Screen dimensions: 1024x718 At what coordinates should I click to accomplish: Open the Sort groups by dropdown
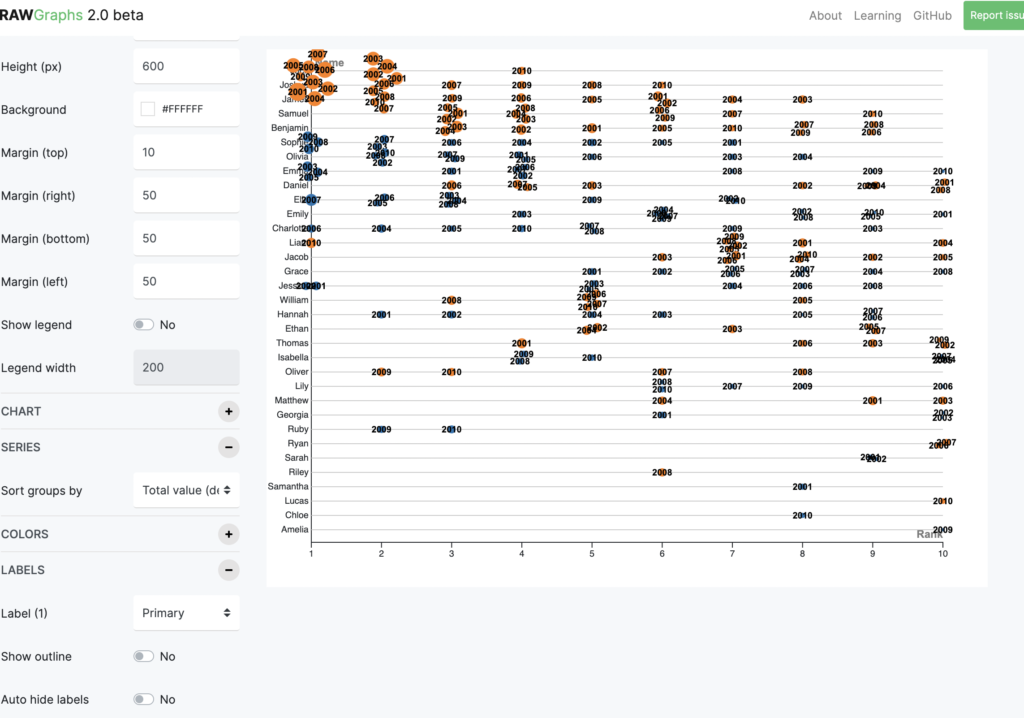click(x=186, y=490)
